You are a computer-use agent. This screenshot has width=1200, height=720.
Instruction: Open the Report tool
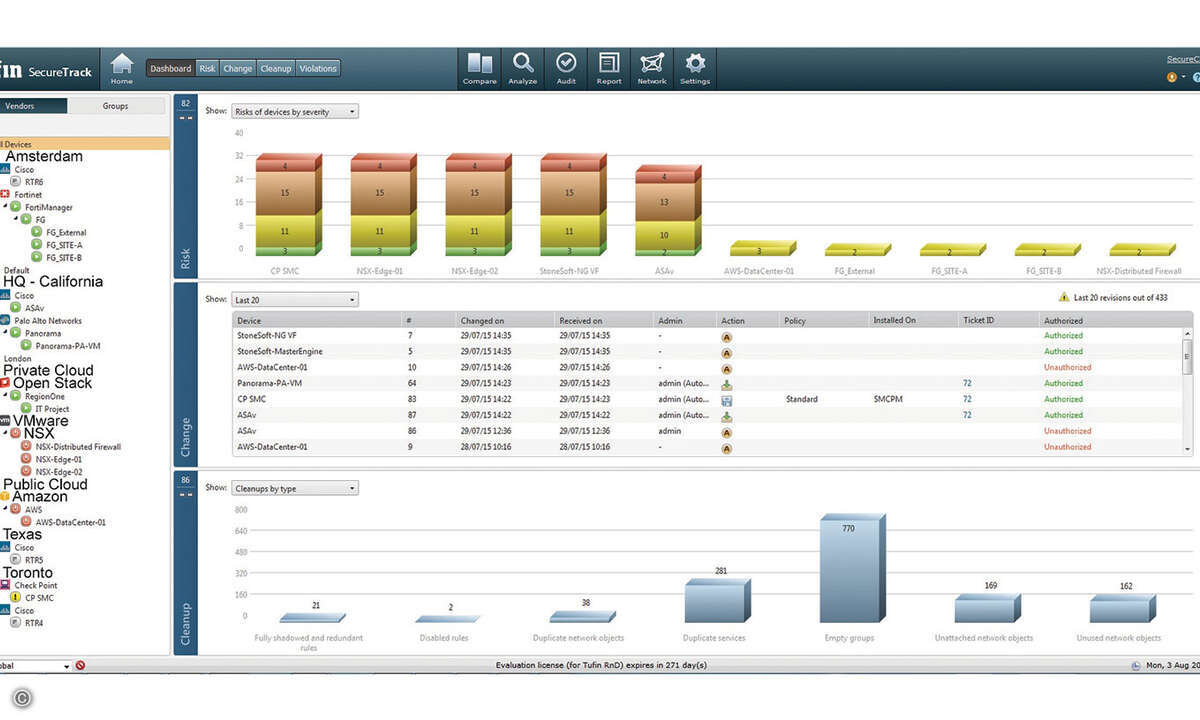tap(609, 68)
